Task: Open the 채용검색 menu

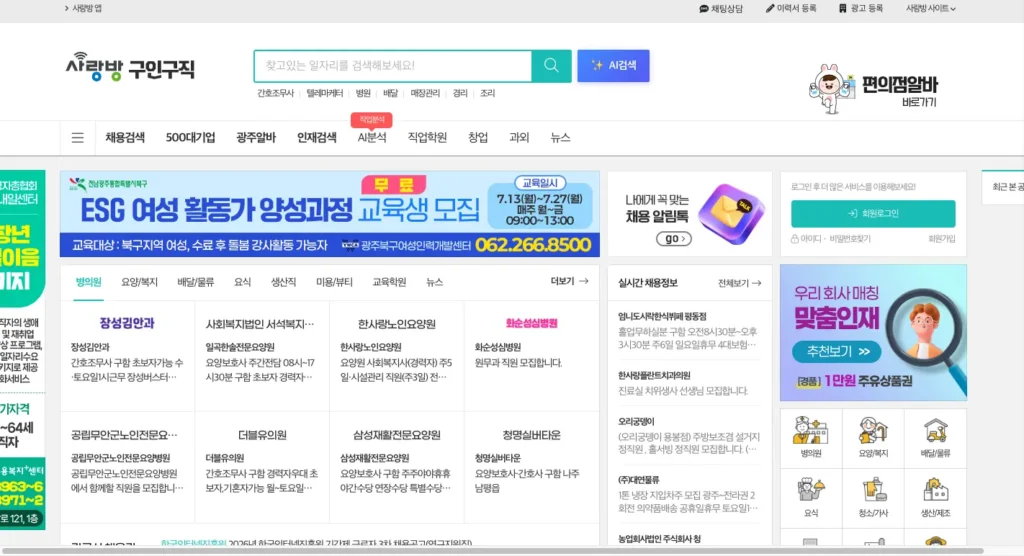Action: (x=125, y=138)
